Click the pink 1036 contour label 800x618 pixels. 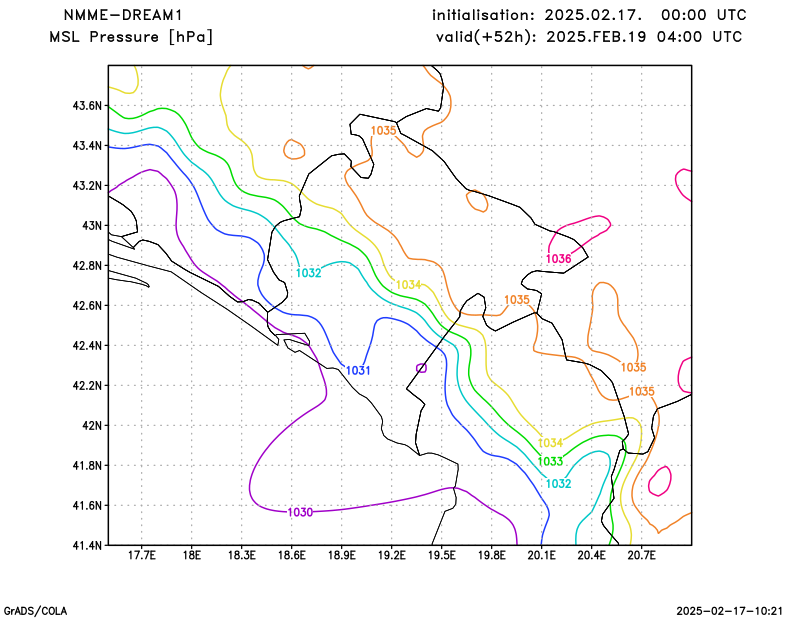tap(558, 259)
